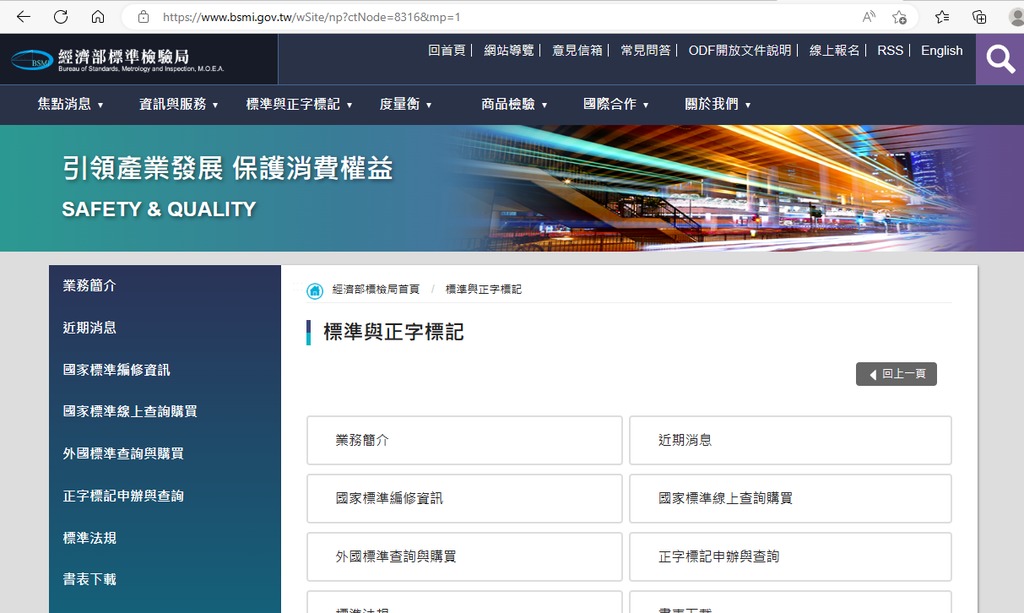The height and width of the screenshot is (613, 1024).
Task: Click the purple search magnifier icon
Action: pos(1000,60)
